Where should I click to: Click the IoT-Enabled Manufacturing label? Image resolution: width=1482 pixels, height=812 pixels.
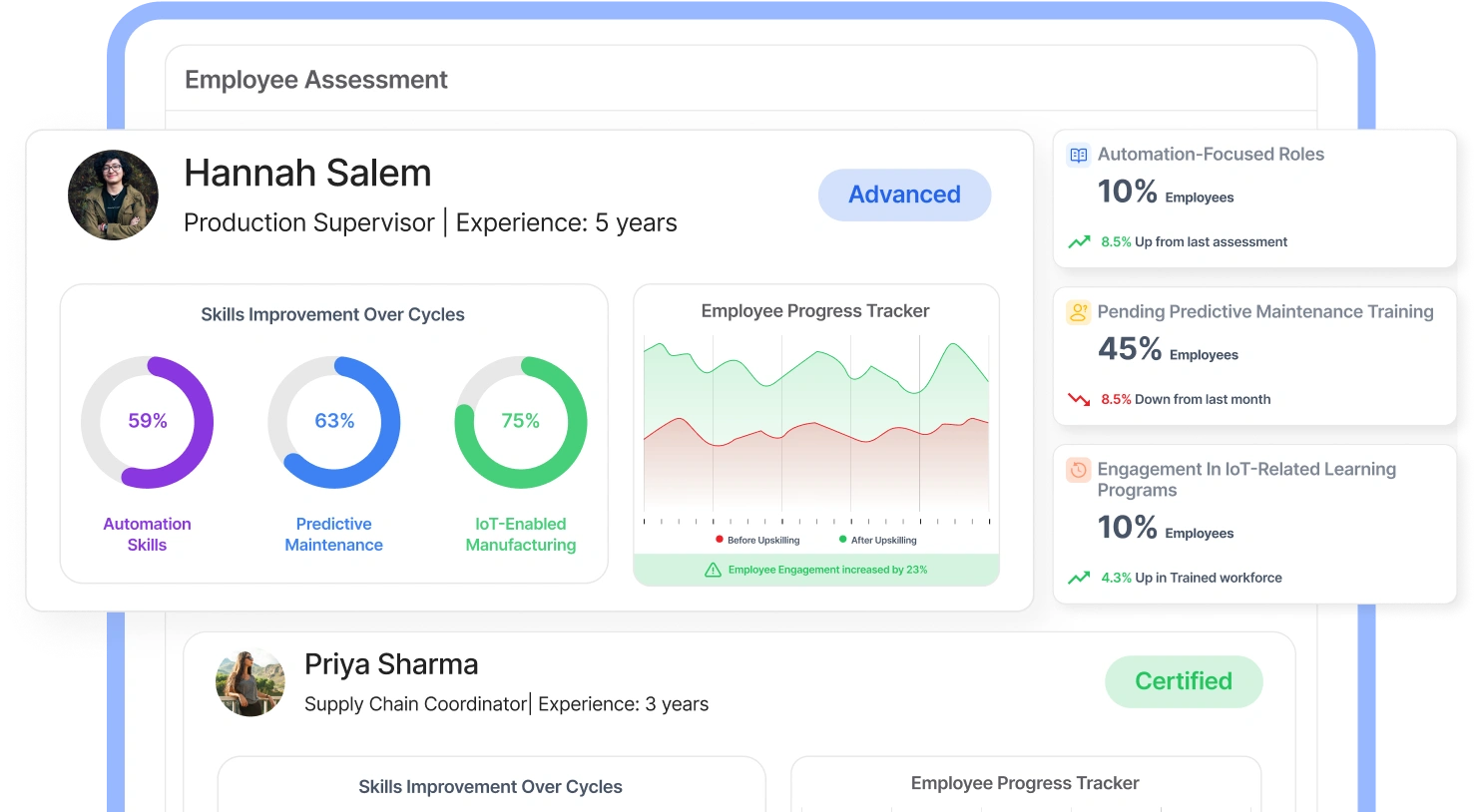tap(521, 535)
